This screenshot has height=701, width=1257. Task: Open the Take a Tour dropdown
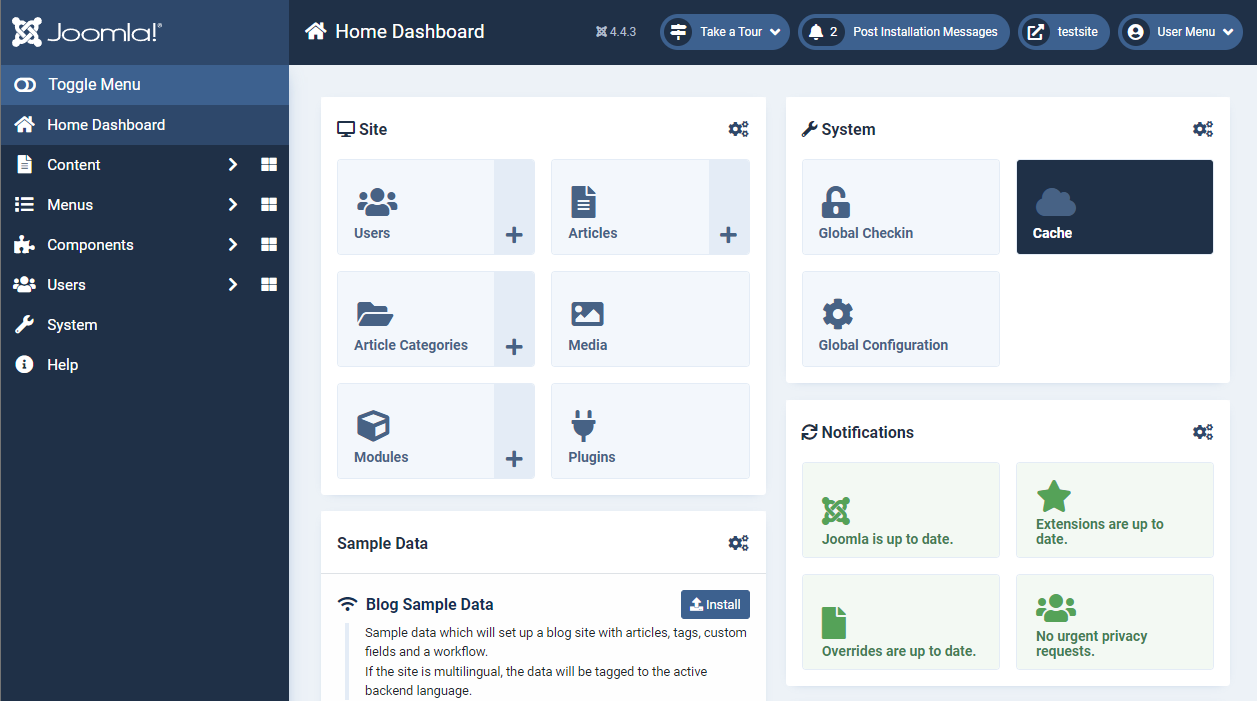(725, 32)
